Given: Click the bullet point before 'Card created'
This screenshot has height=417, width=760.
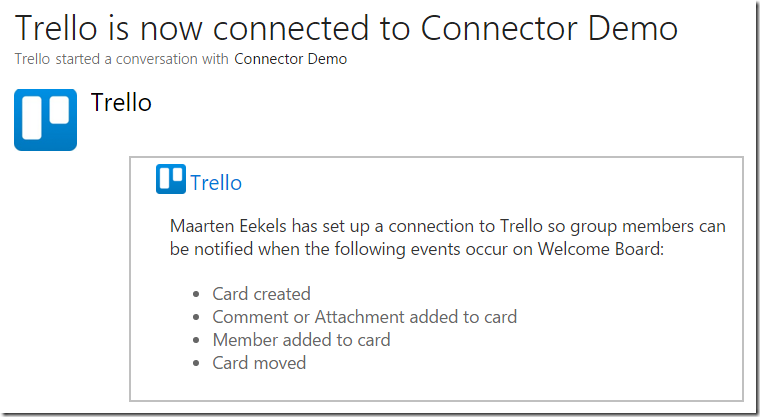Looking at the screenshot, I should click(x=196, y=294).
